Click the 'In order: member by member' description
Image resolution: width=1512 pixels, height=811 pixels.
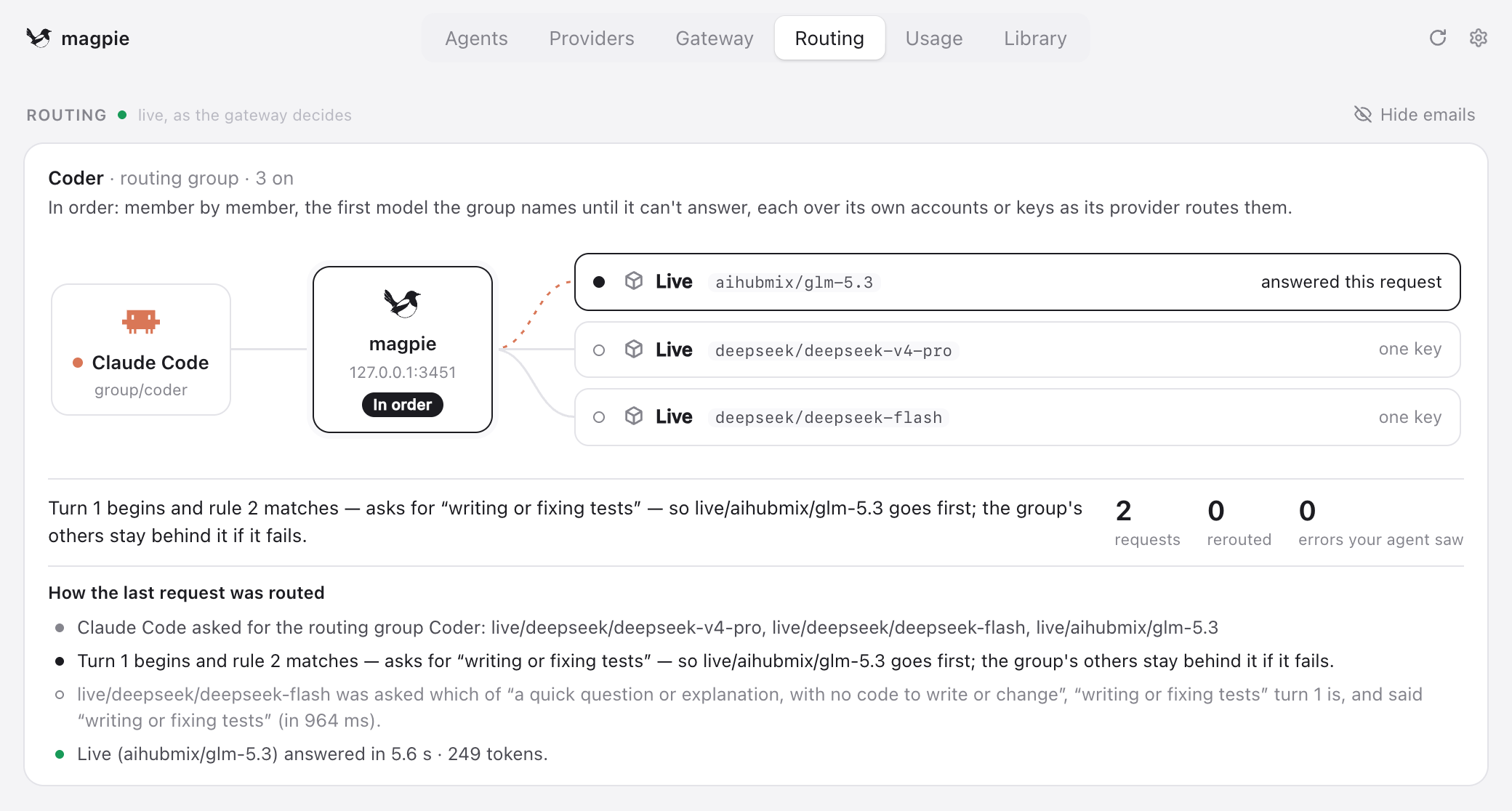coord(669,207)
